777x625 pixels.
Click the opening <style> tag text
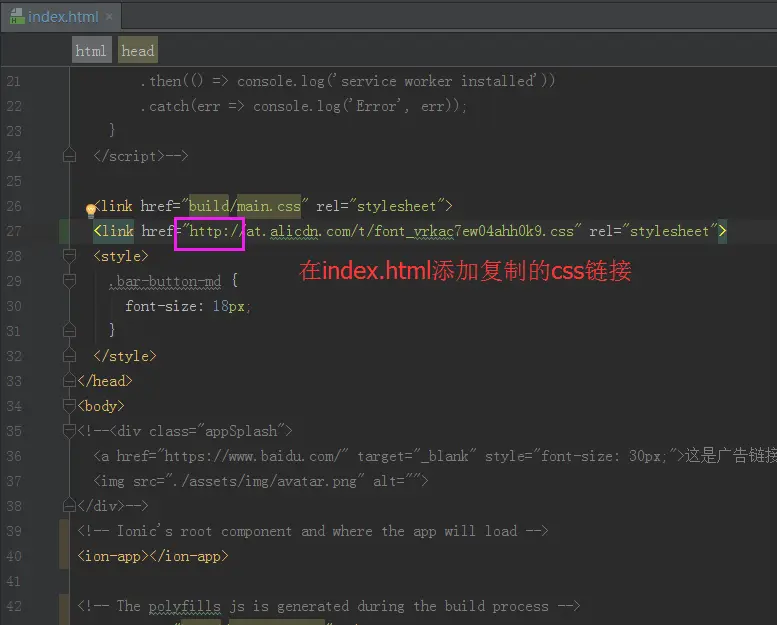pos(121,256)
